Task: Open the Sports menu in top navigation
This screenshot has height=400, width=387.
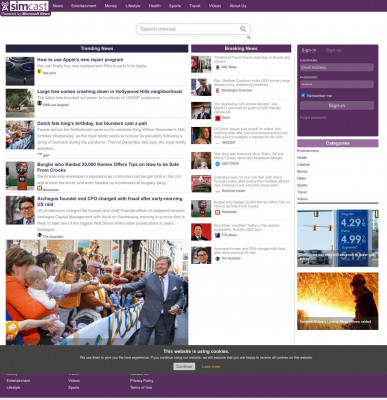Action: pos(175,6)
